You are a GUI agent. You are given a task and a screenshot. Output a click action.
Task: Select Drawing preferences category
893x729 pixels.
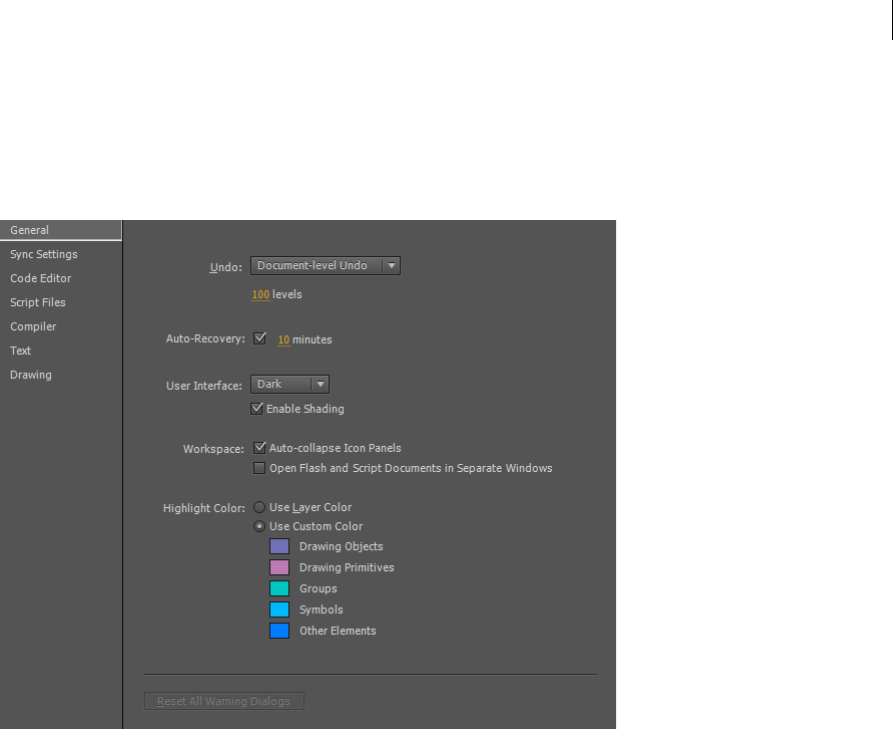click(x=31, y=375)
